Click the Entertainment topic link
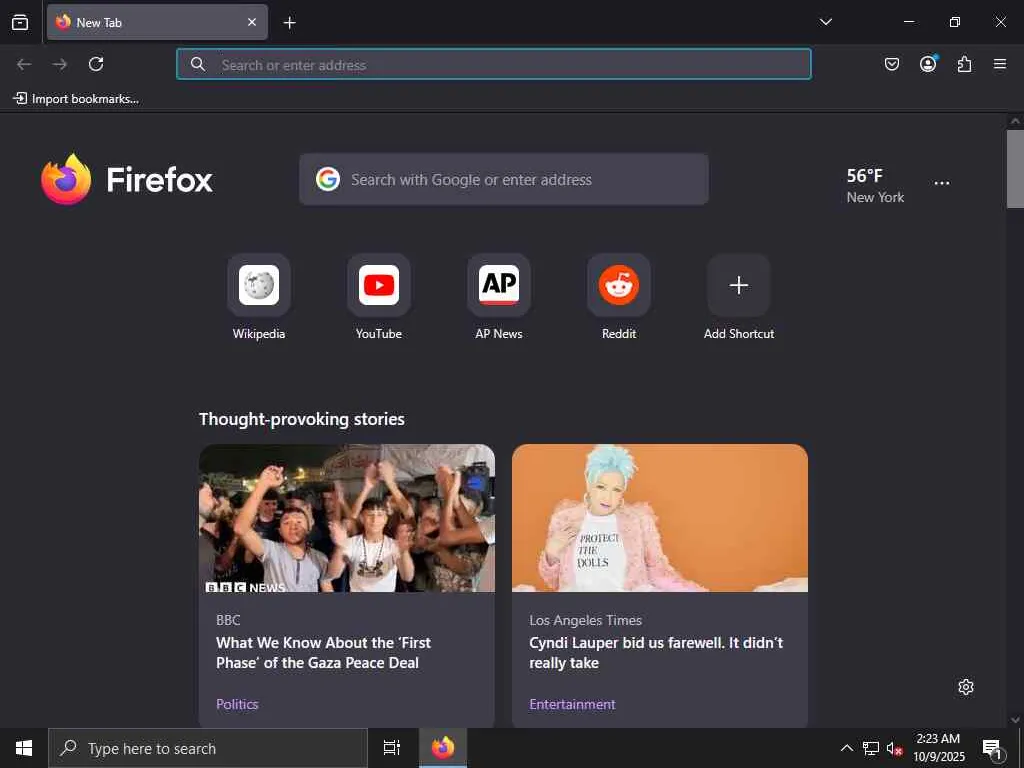The width and height of the screenshot is (1024, 768). (572, 704)
